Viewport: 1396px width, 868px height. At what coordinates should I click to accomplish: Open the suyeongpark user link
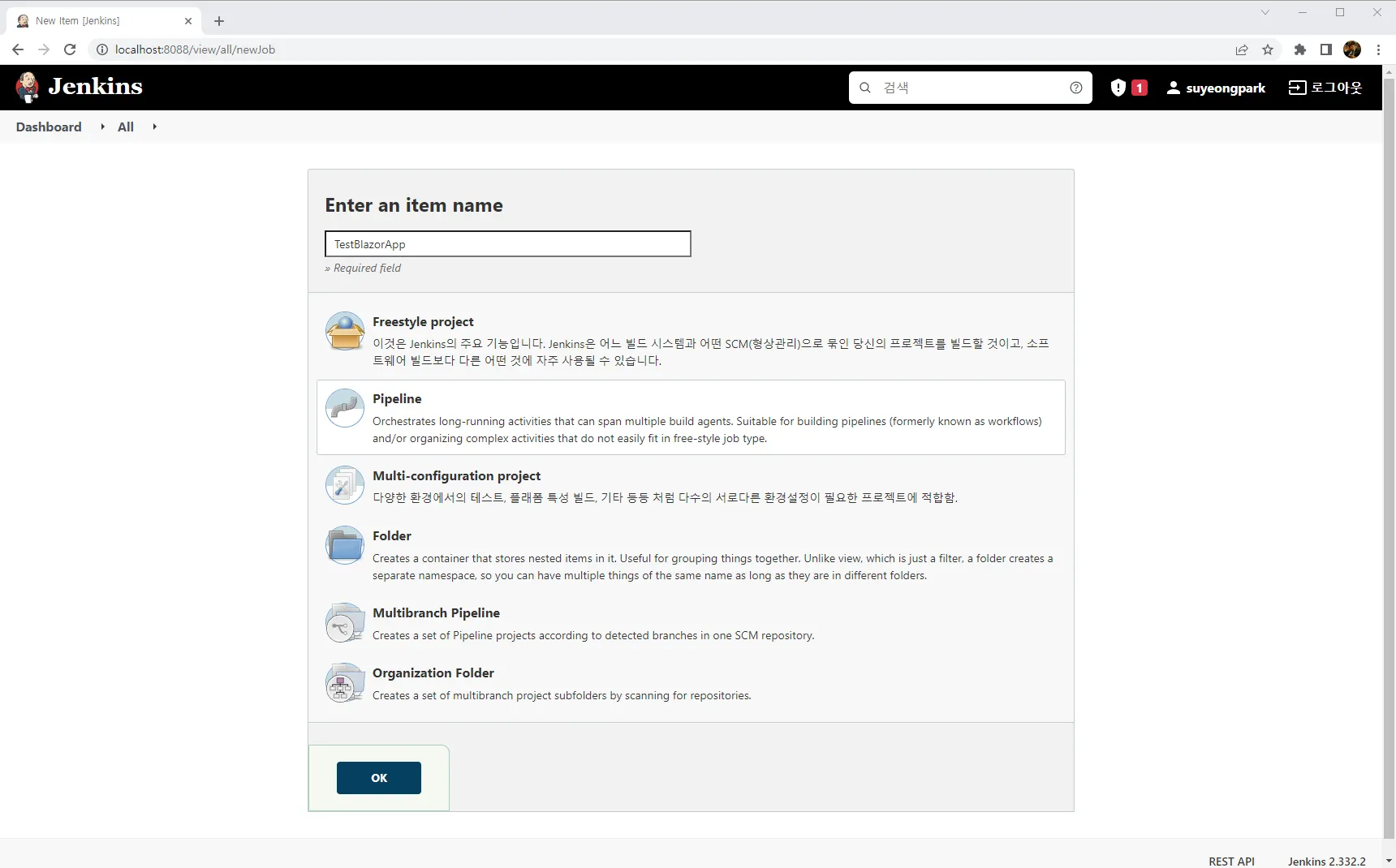[1216, 88]
